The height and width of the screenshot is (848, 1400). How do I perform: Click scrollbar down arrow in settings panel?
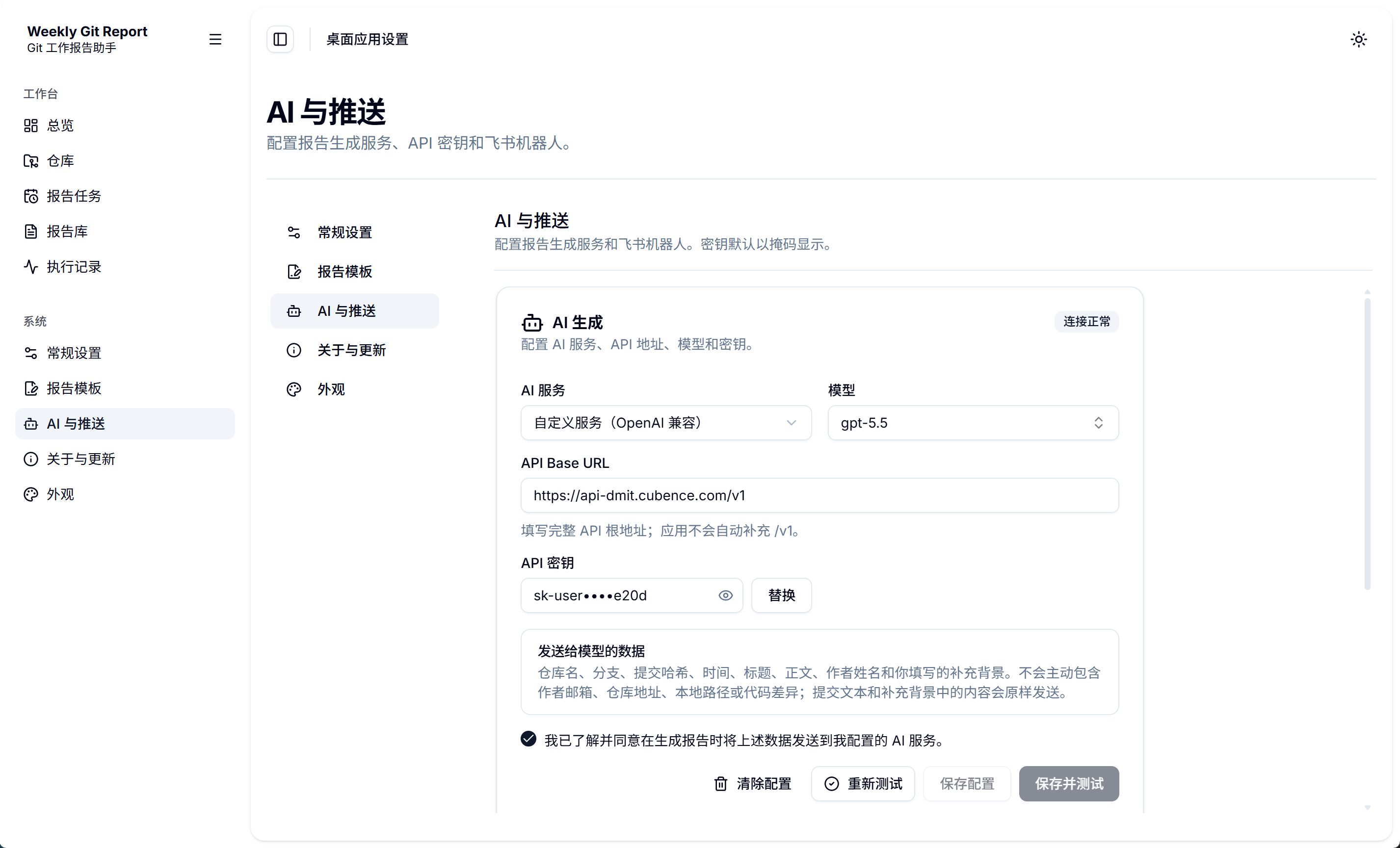[x=1367, y=807]
